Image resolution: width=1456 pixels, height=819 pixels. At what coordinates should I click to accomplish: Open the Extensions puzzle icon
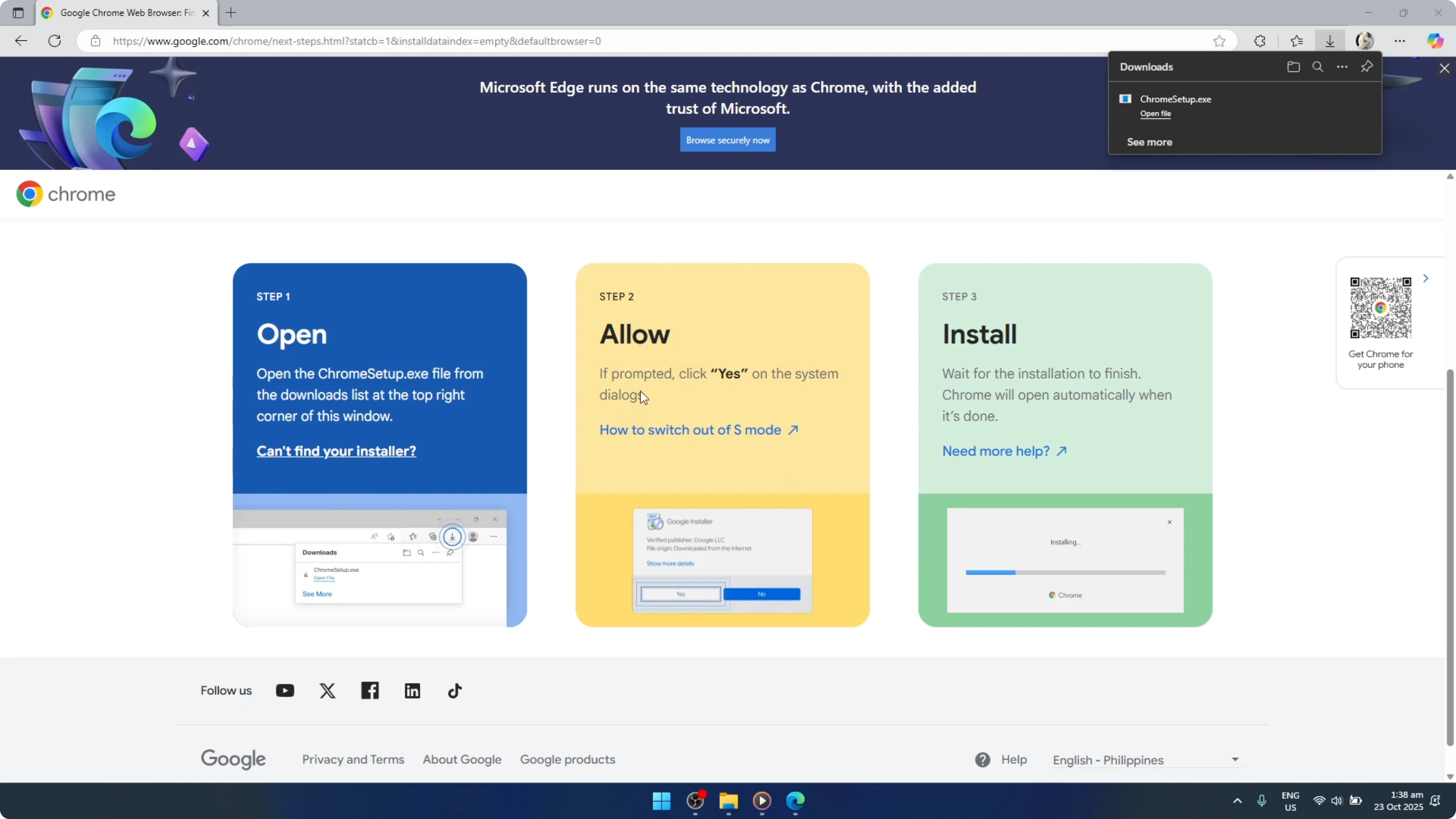coord(1260,41)
